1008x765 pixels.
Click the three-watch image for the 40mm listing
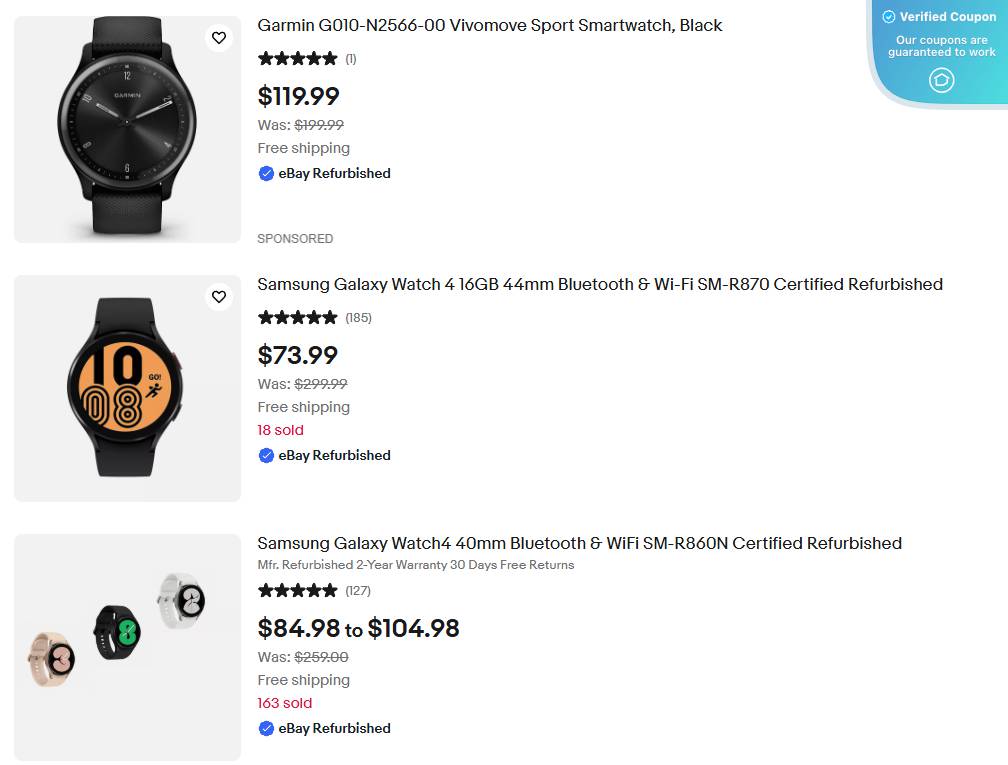[126, 647]
